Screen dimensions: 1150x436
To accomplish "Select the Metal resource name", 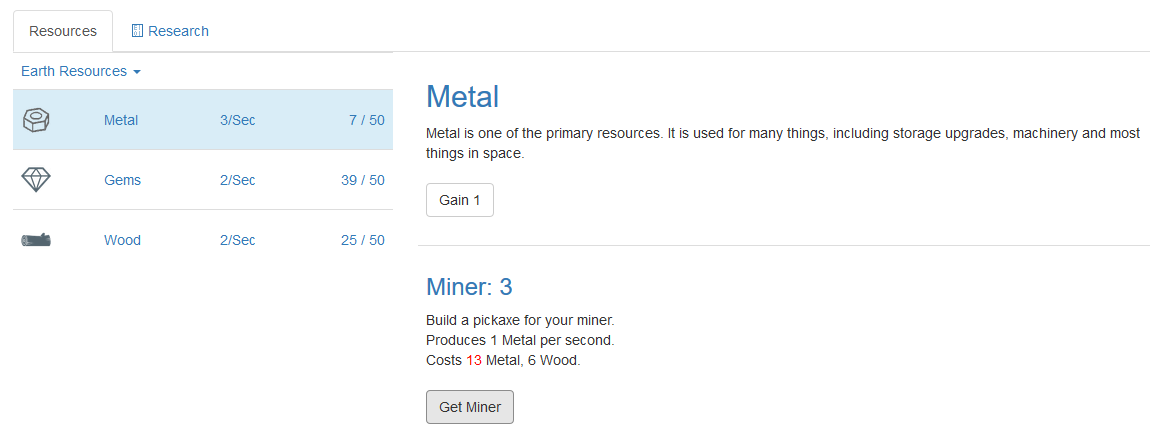I will pyautogui.click(x=121, y=120).
